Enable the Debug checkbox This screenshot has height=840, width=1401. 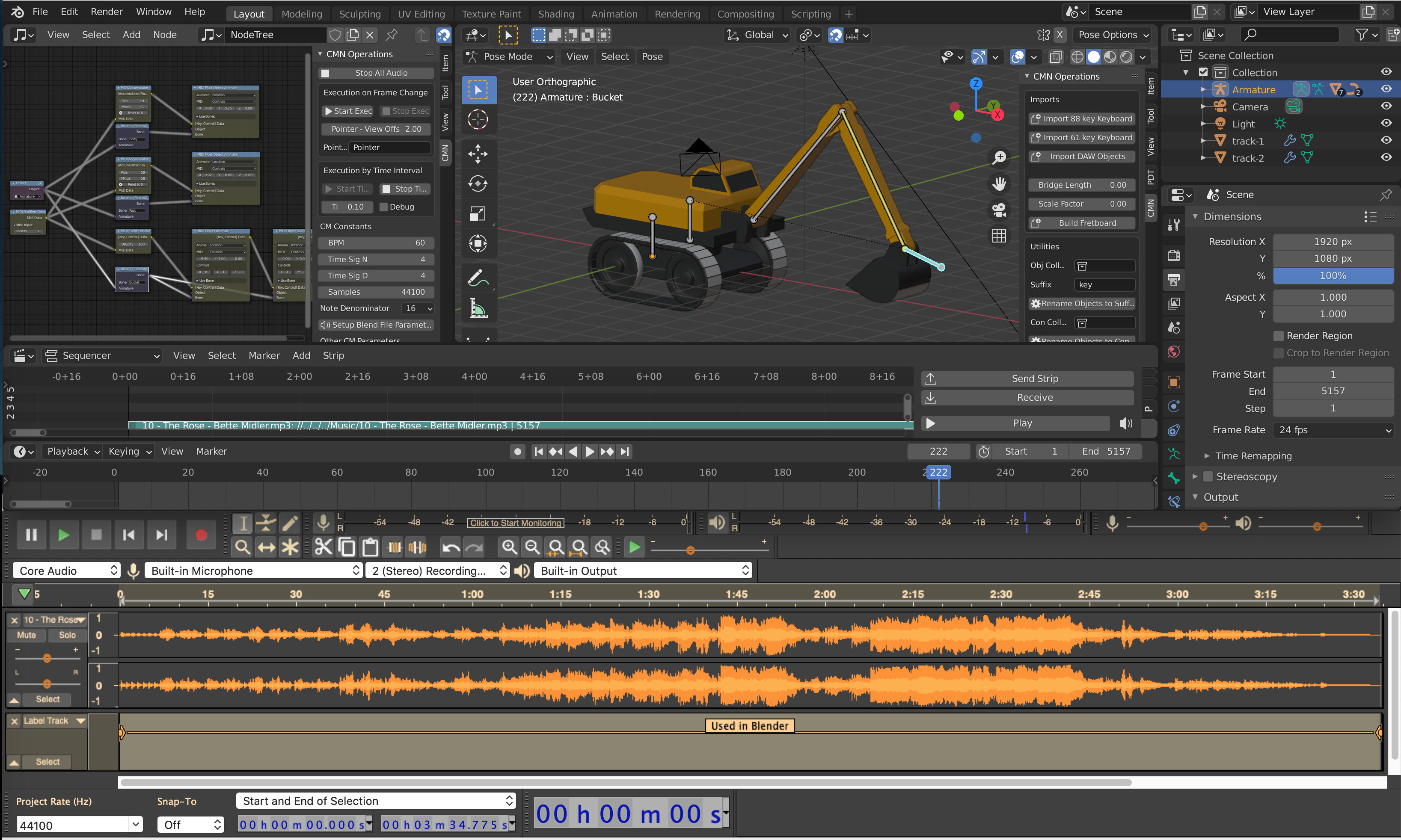(x=383, y=207)
